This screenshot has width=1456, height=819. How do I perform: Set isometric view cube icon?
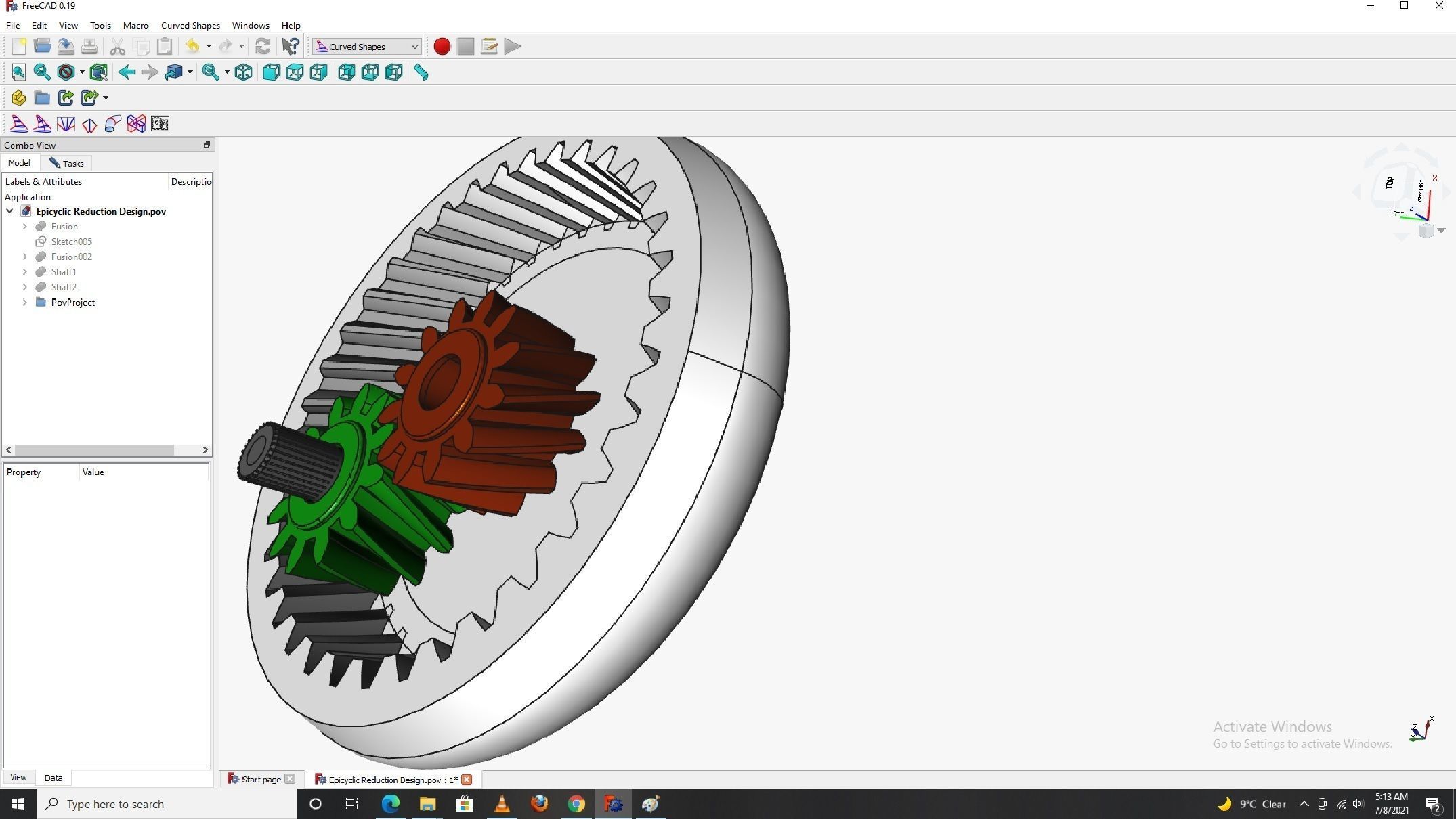coord(244,72)
